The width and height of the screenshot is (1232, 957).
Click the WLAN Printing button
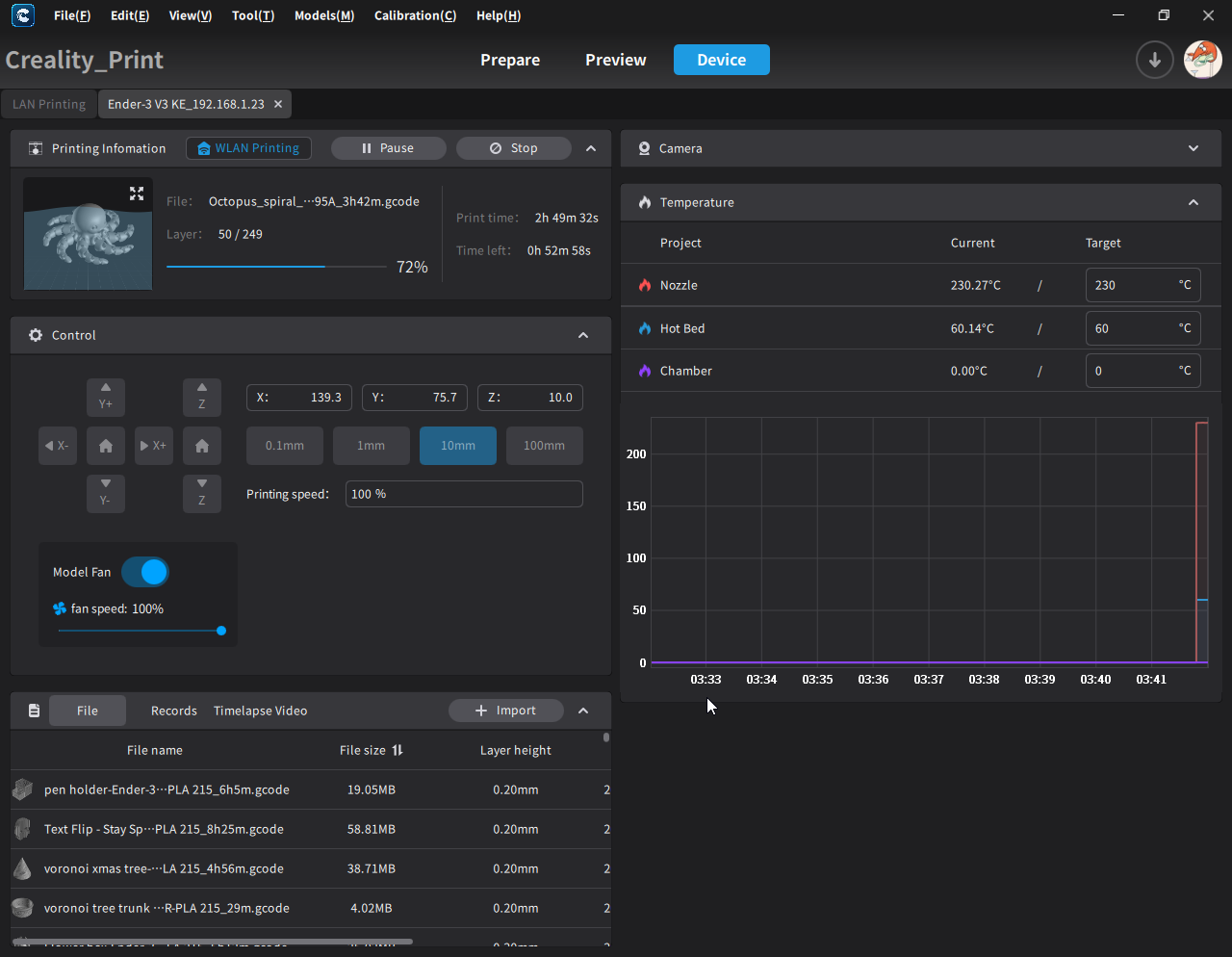coord(248,148)
